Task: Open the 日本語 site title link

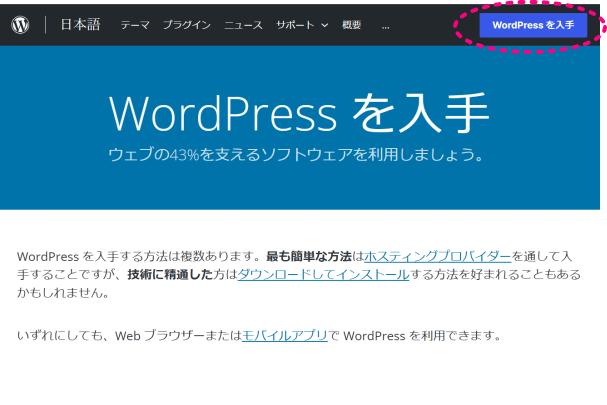Action: [x=81, y=25]
